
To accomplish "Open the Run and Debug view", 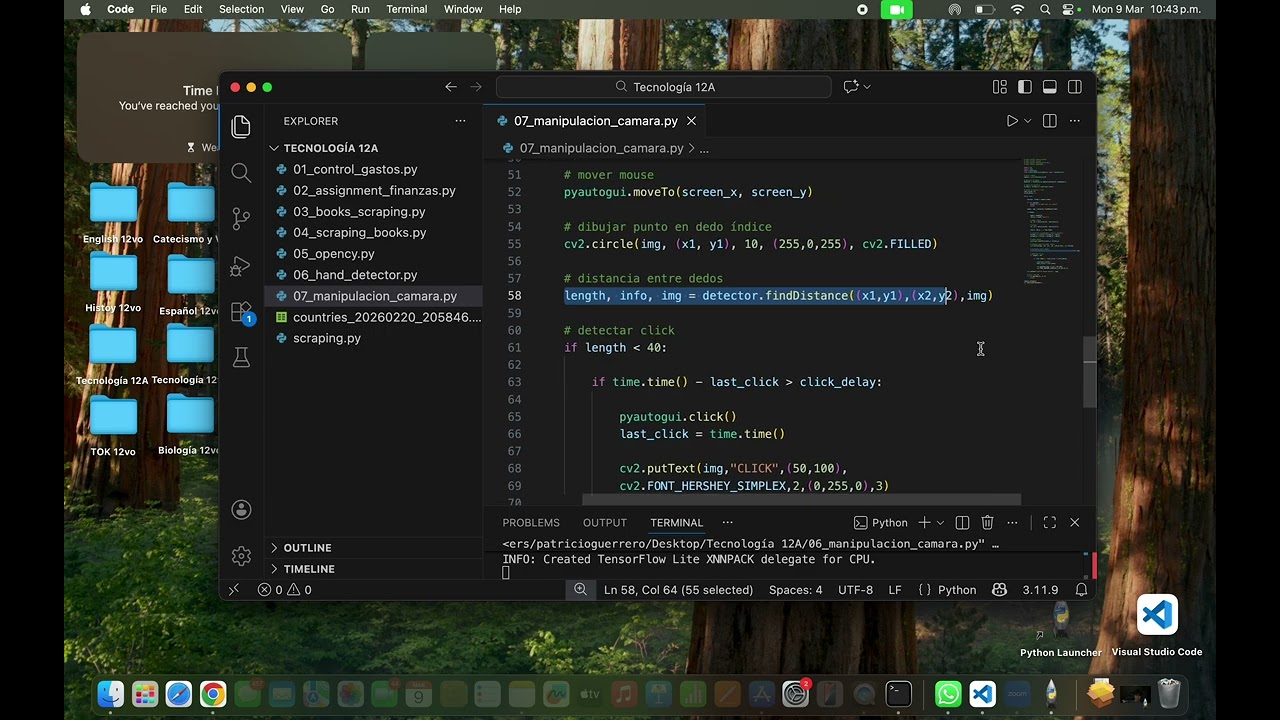I will pos(241,266).
